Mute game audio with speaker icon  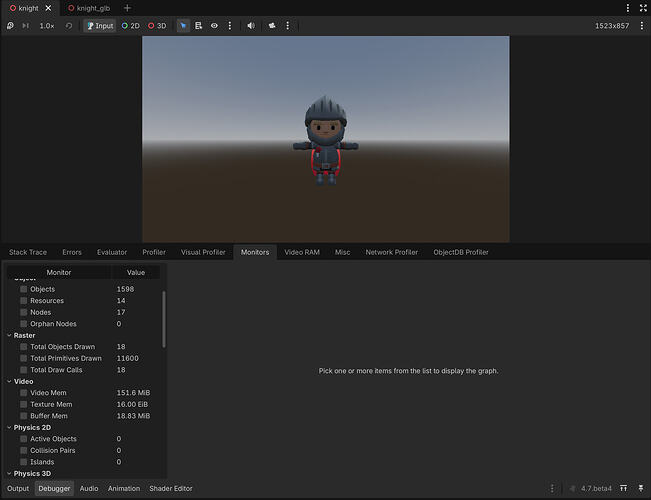pyautogui.click(x=251, y=26)
